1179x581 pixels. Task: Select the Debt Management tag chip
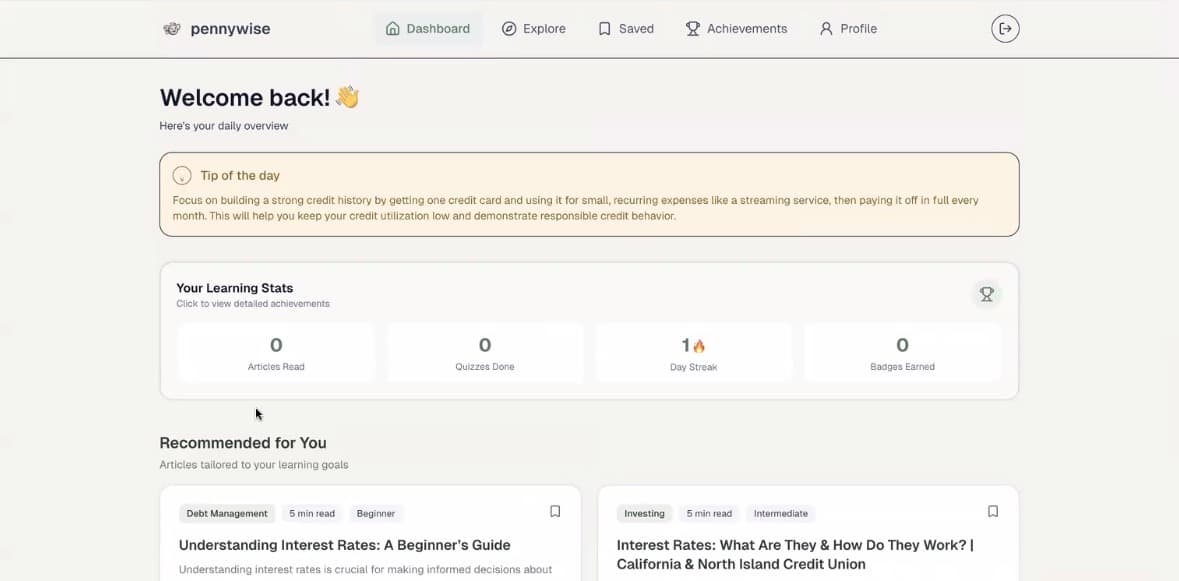pos(226,513)
